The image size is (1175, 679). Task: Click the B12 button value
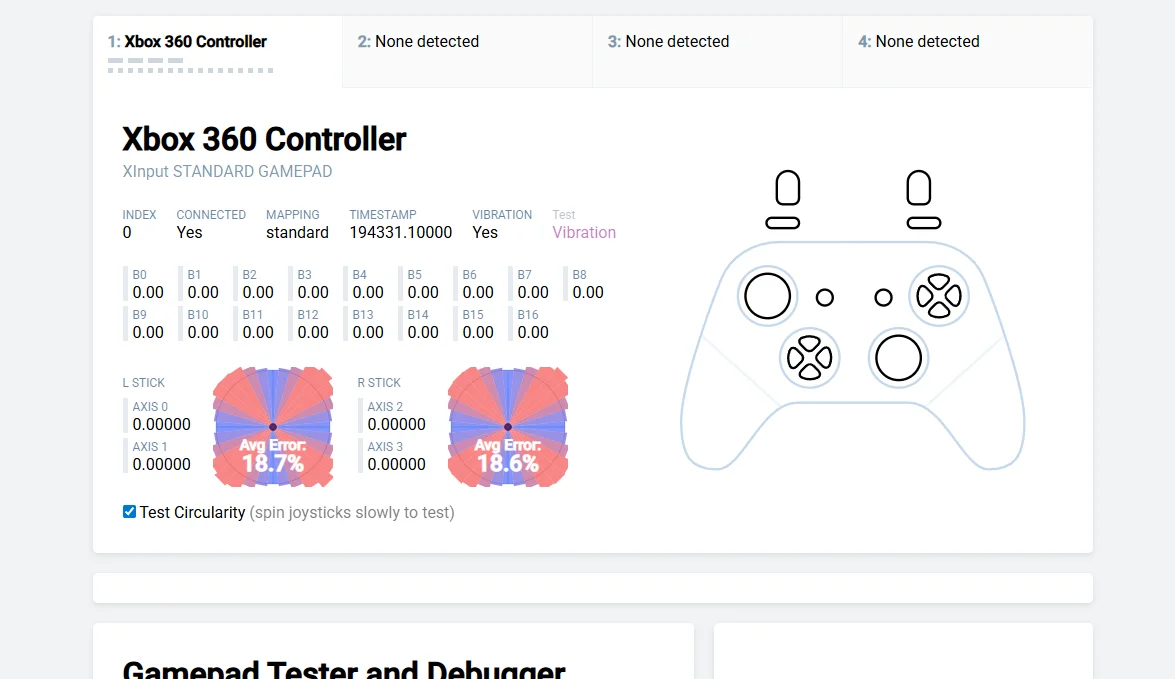click(x=313, y=332)
